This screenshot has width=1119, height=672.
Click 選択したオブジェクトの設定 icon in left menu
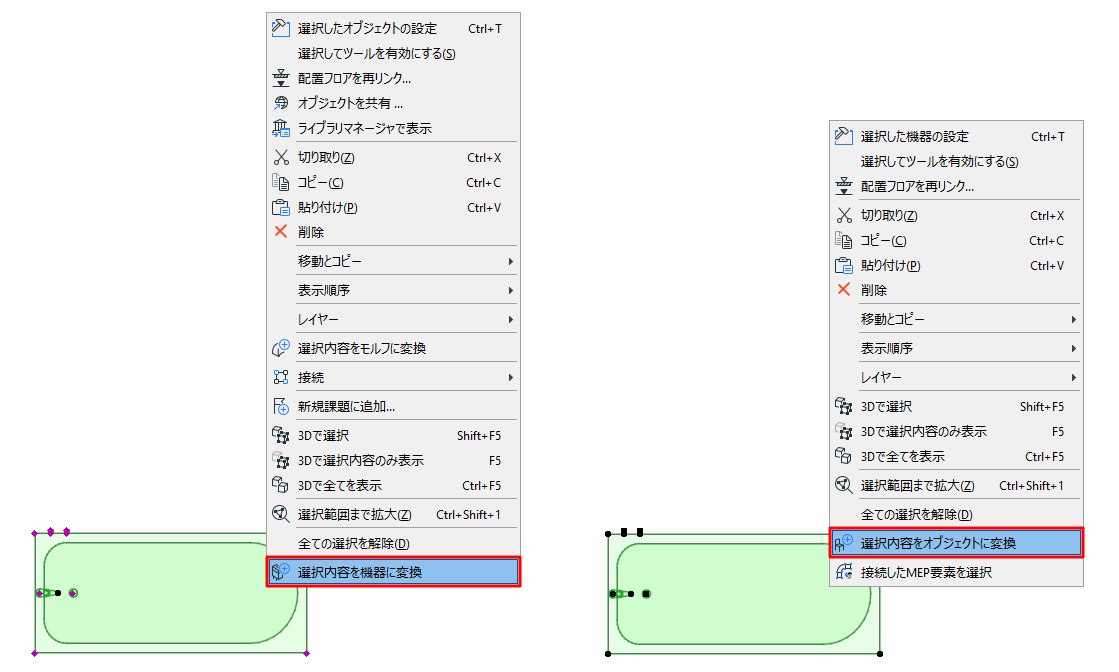pos(280,28)
